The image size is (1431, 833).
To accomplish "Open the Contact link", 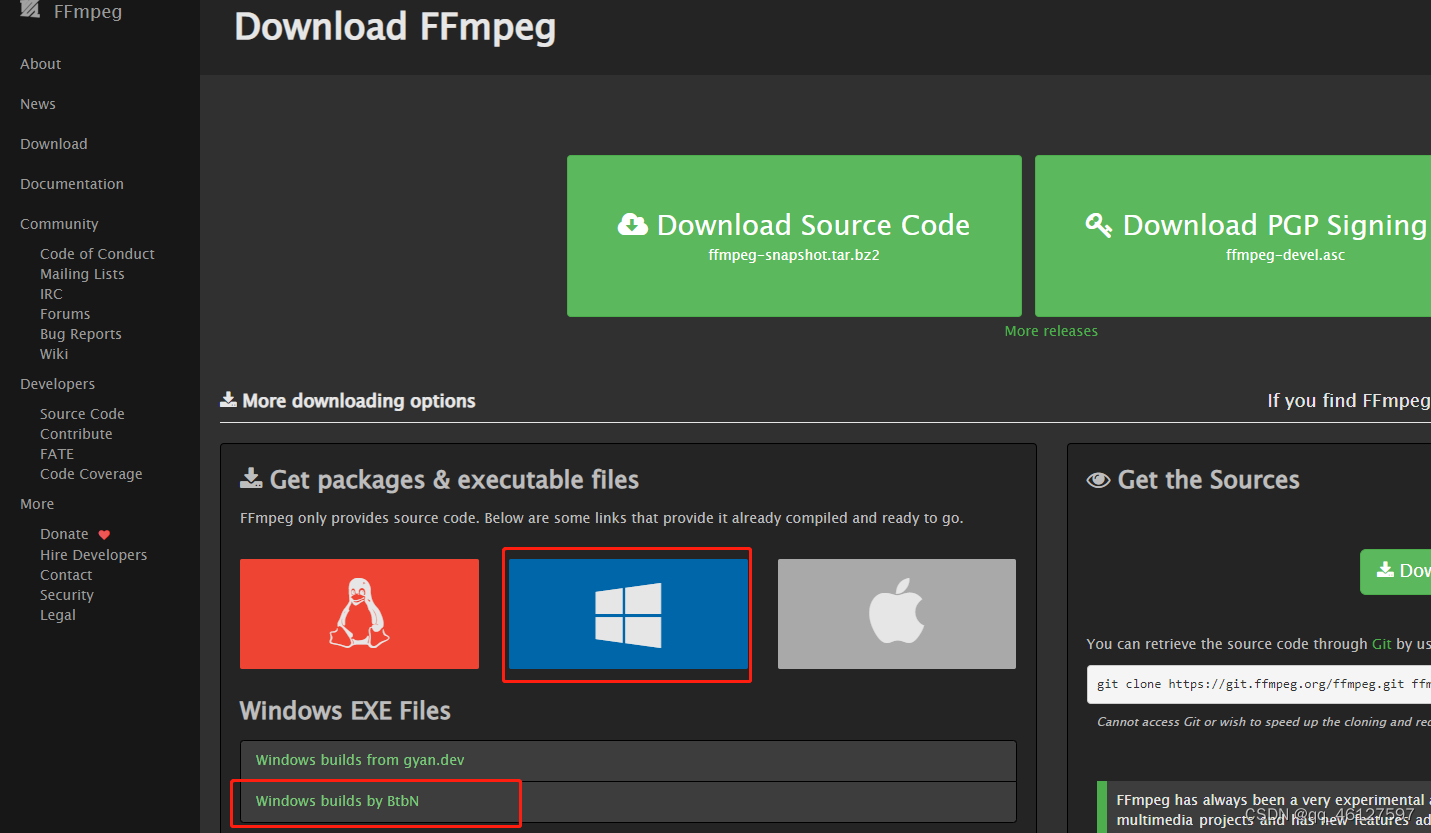I will point(66,575).
